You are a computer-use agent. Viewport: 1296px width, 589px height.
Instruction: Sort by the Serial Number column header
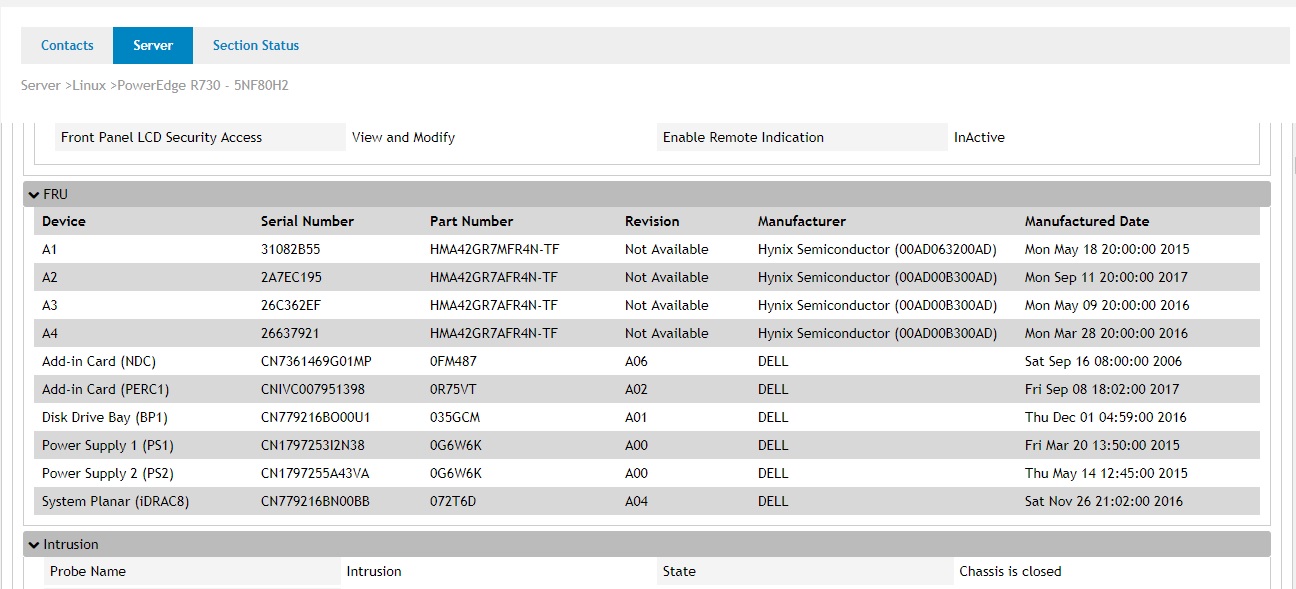307,221
